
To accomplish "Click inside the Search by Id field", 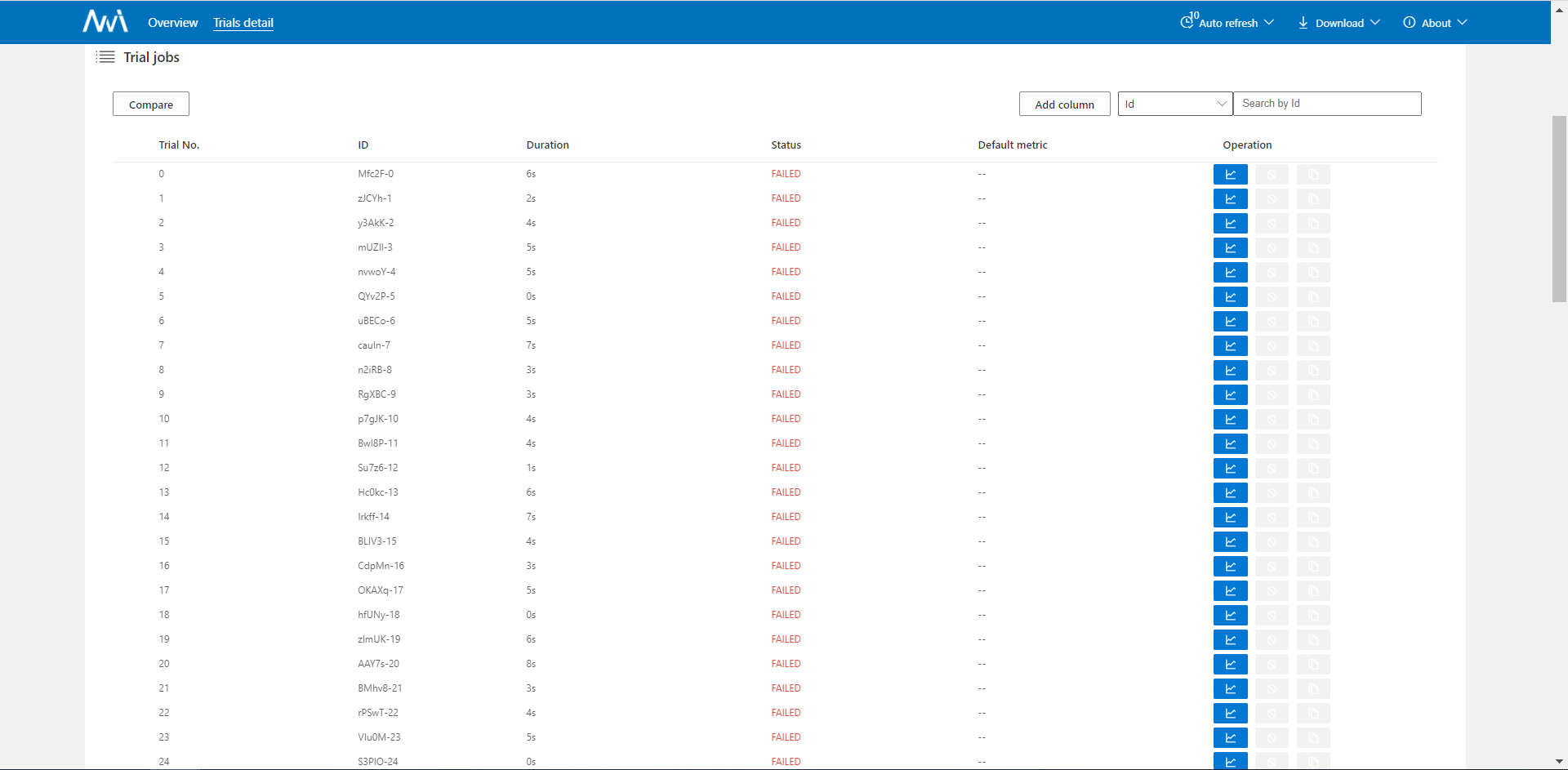I will [x=1327, y=104].
